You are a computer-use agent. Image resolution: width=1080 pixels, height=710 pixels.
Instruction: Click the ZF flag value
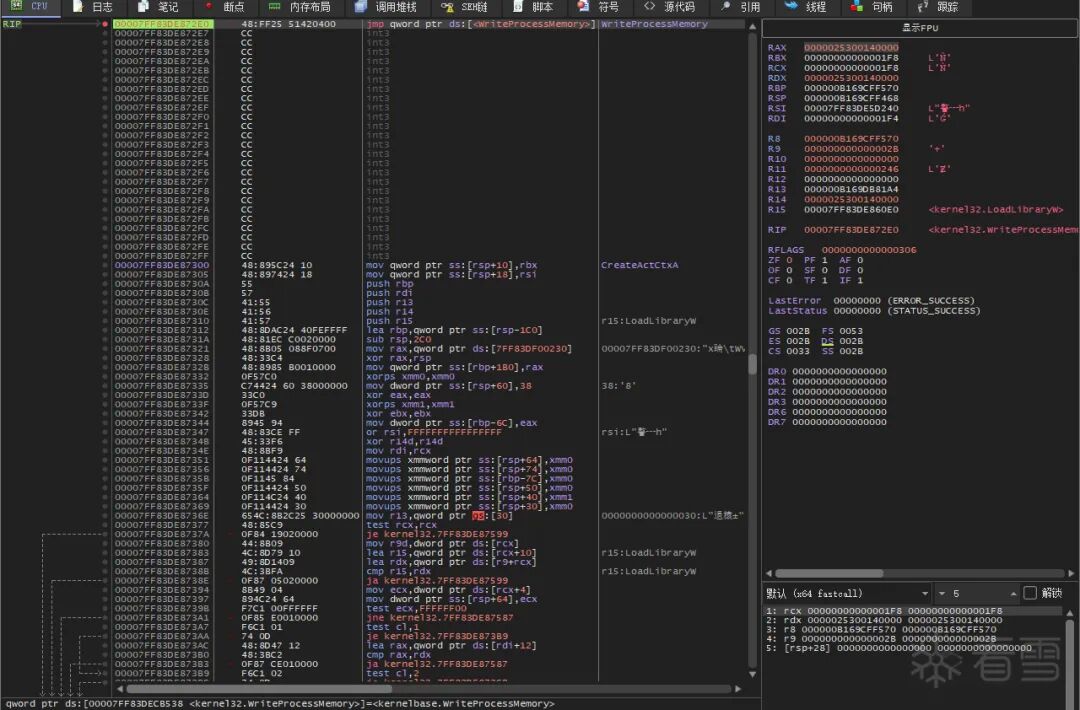click(x=789, y=260)
